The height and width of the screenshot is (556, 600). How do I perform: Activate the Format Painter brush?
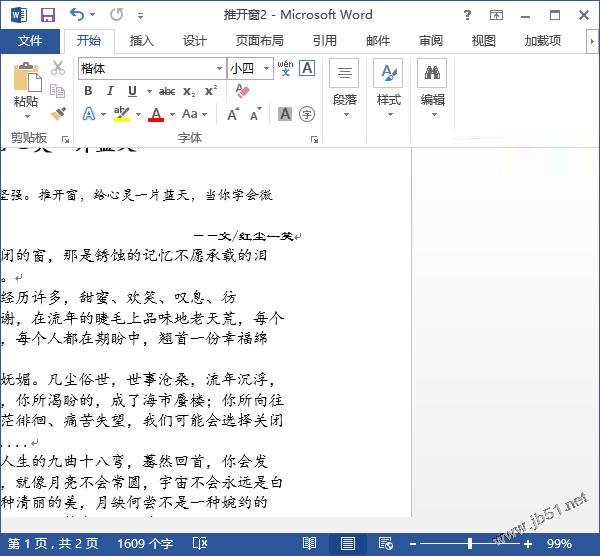pos(58,114)
